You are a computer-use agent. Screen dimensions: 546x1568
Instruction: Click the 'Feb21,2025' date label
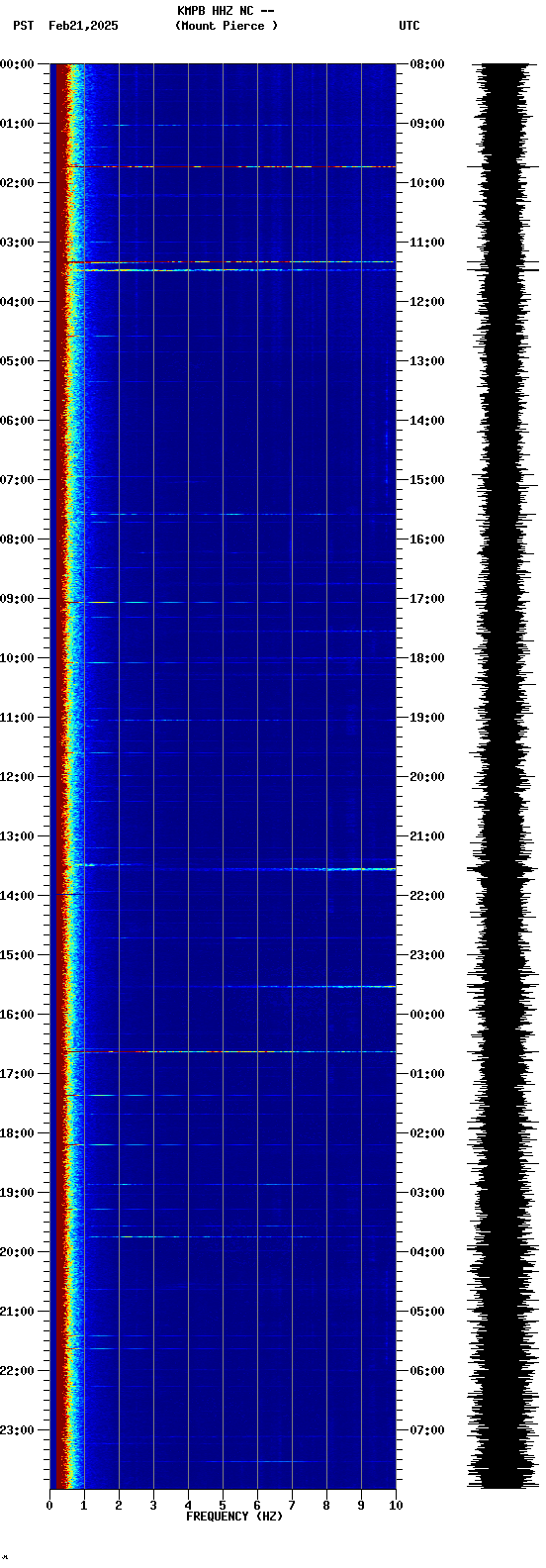(x=83, y=26)
